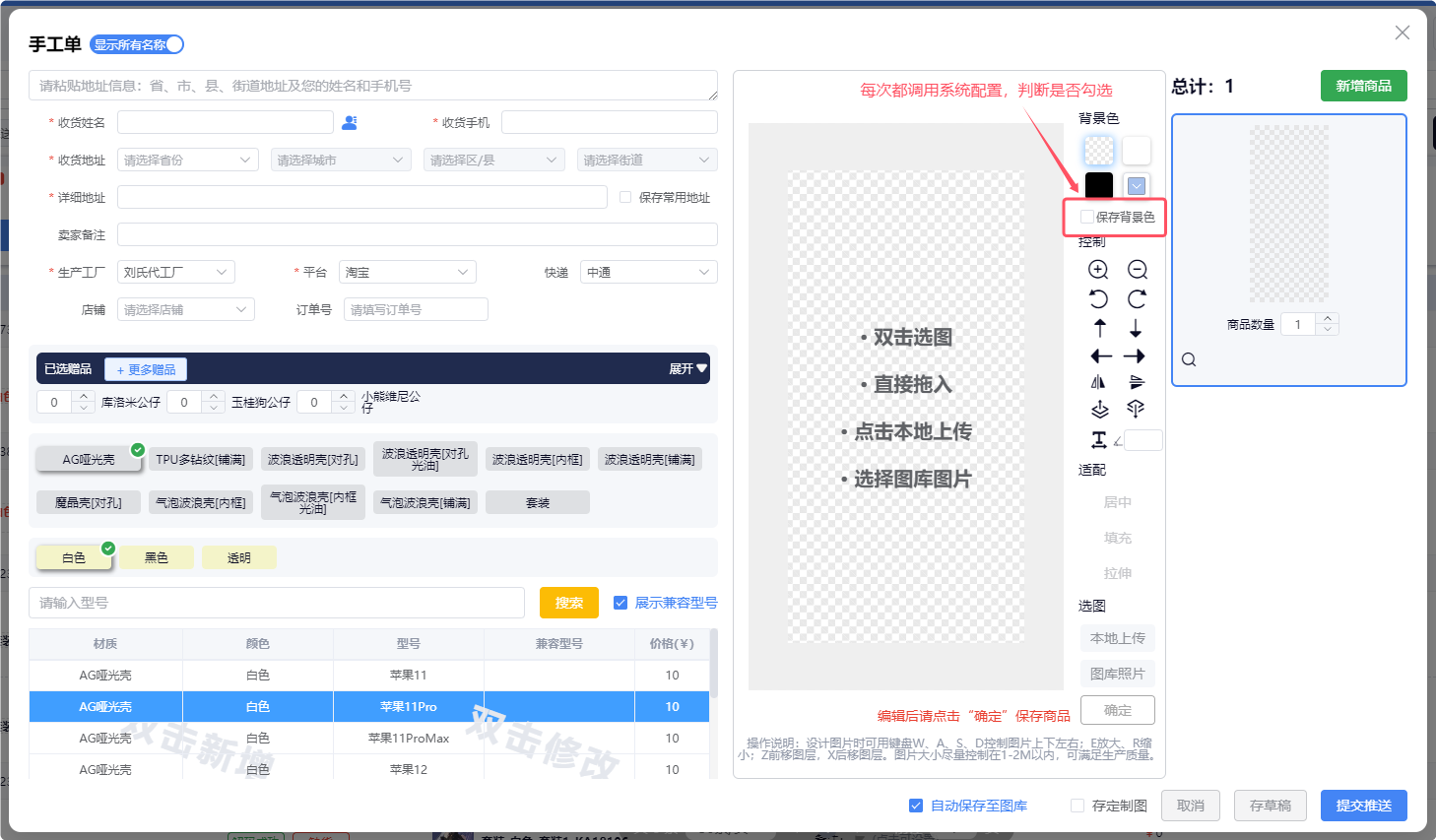Screen dimensions: 1436x840
Task: Click the 新增商品 button
Action: tap(1364, 86)
